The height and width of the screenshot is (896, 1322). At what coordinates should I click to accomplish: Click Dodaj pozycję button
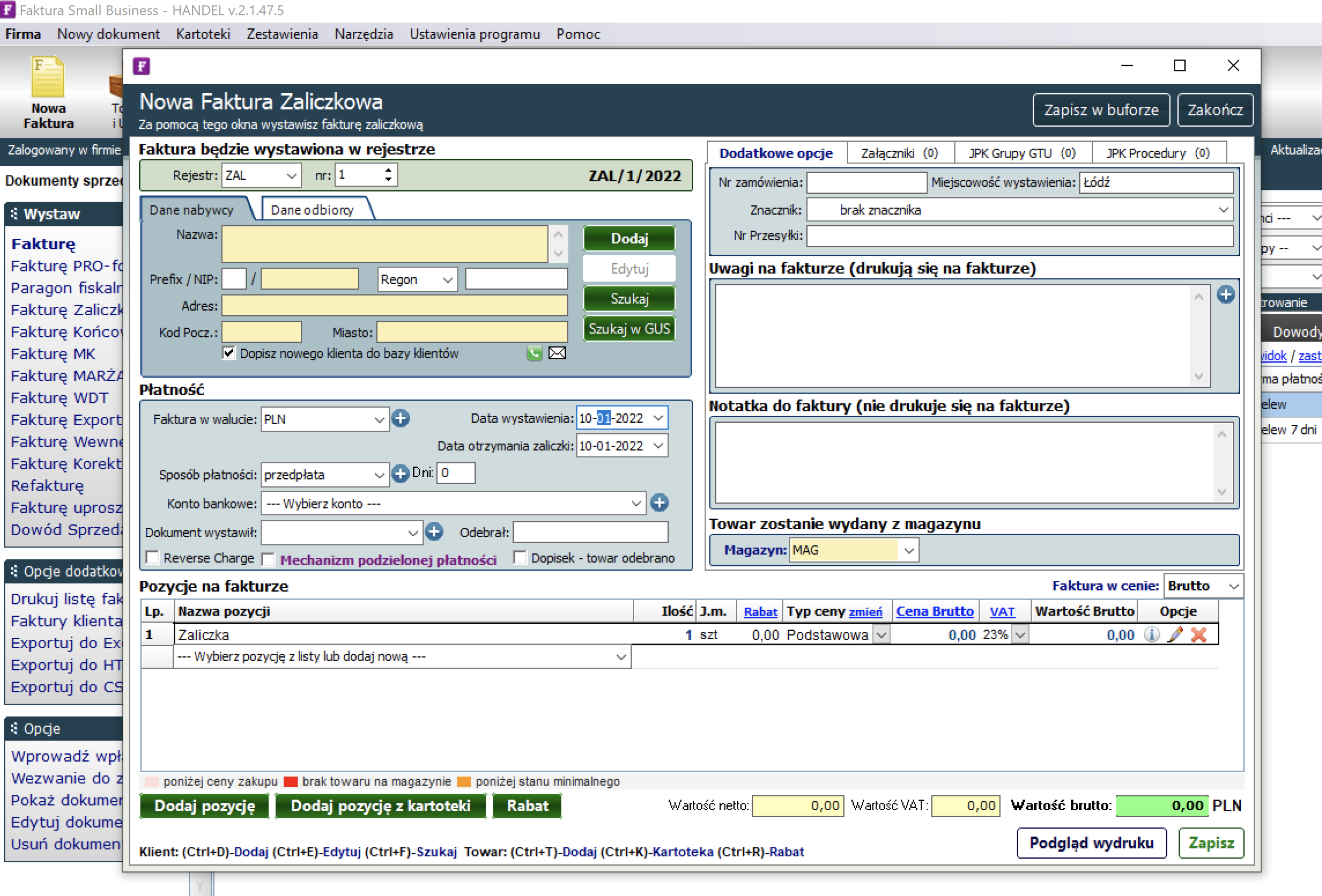[205, 805]
